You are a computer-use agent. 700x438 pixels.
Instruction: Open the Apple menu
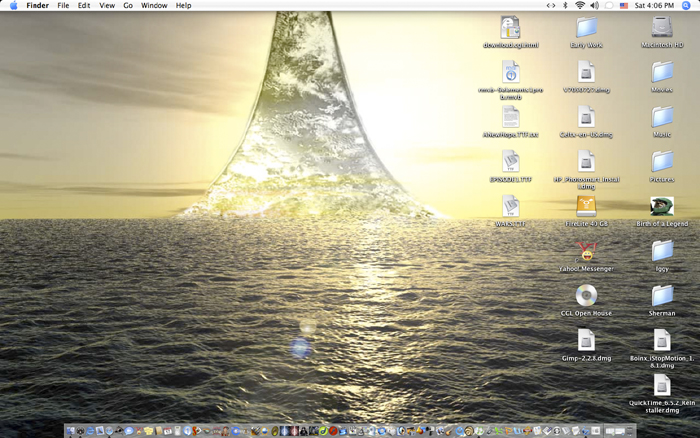point(13,5)
